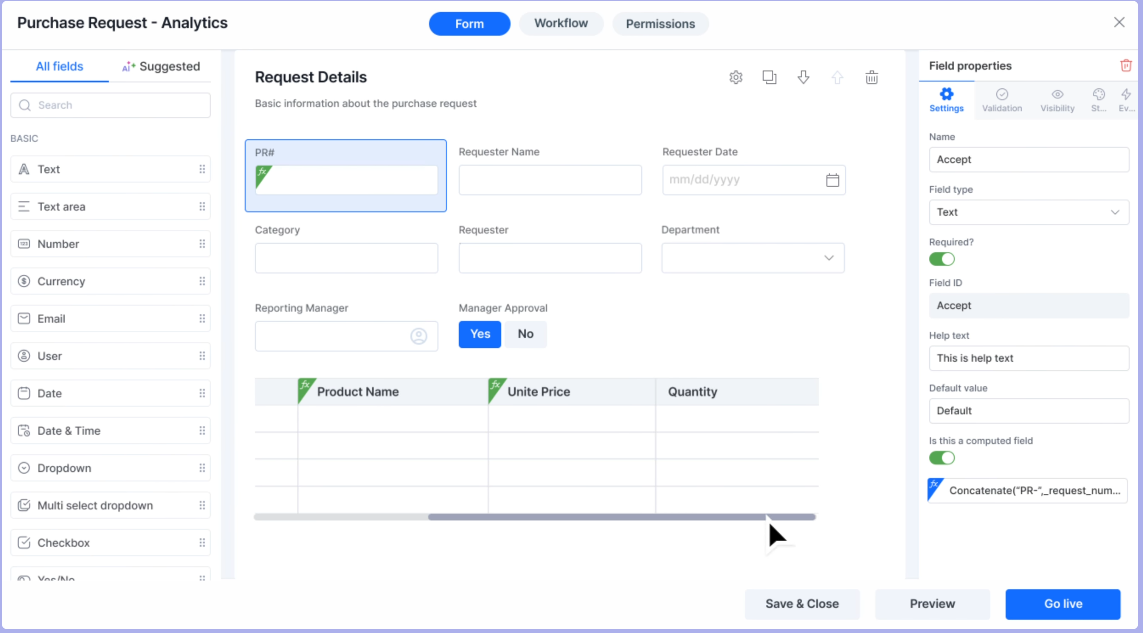Open the AI Suggested fields tab
The height and width of the screenshot is (633, 1143).
point(160,66)
